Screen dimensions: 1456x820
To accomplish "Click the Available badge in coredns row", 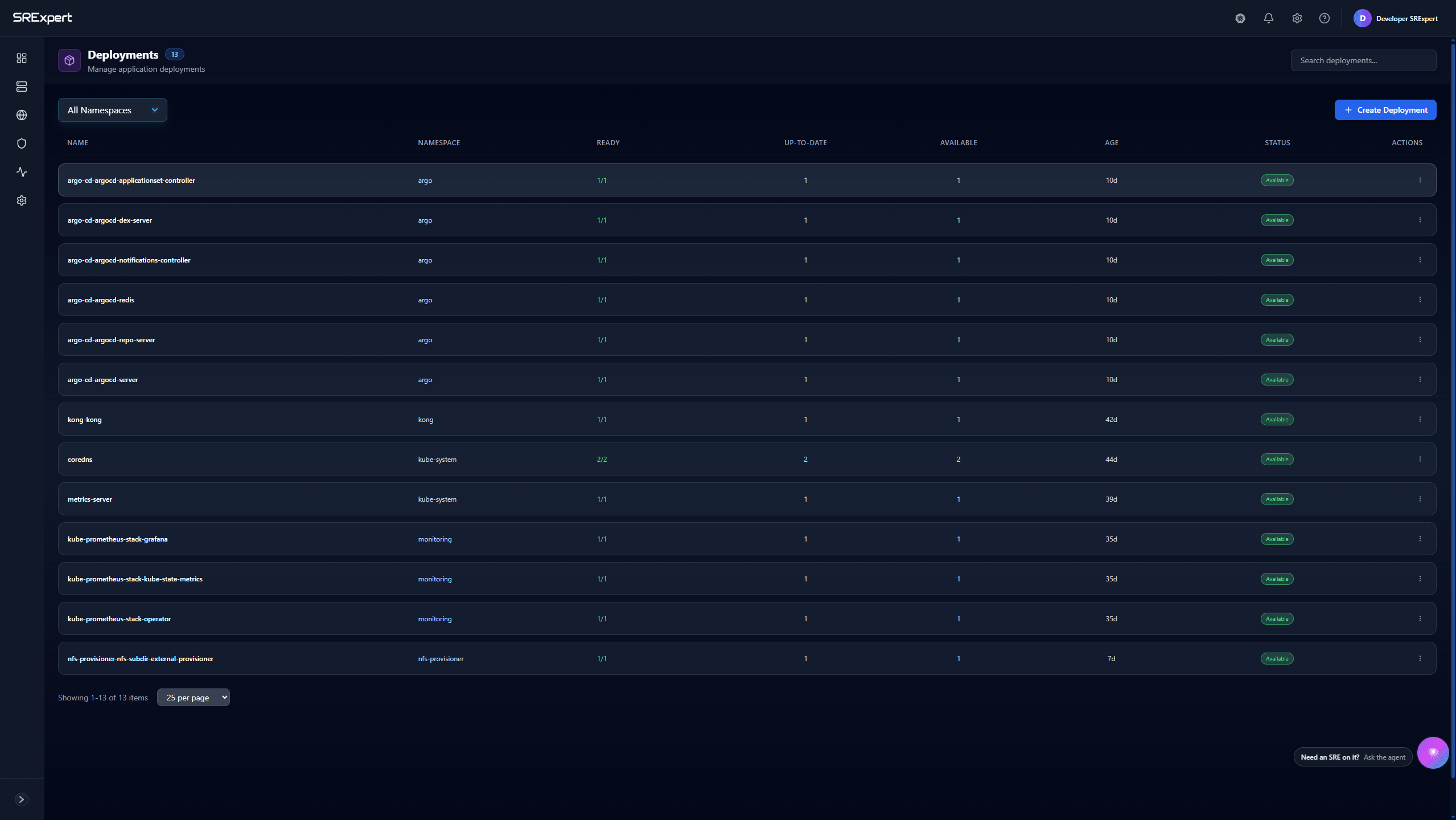I will coord(1277,459).
